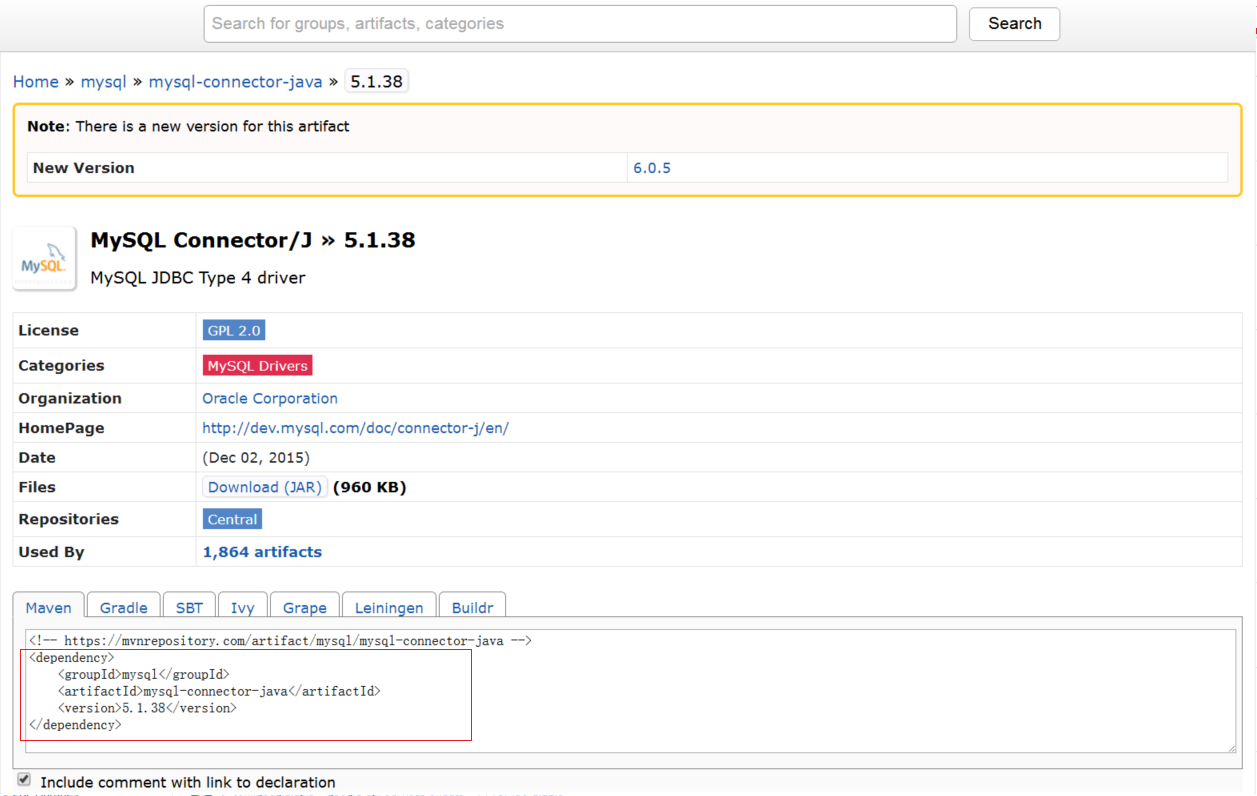1257x796 pixels.
Task: Click the Central repository badge
Action: coord(233,519)
